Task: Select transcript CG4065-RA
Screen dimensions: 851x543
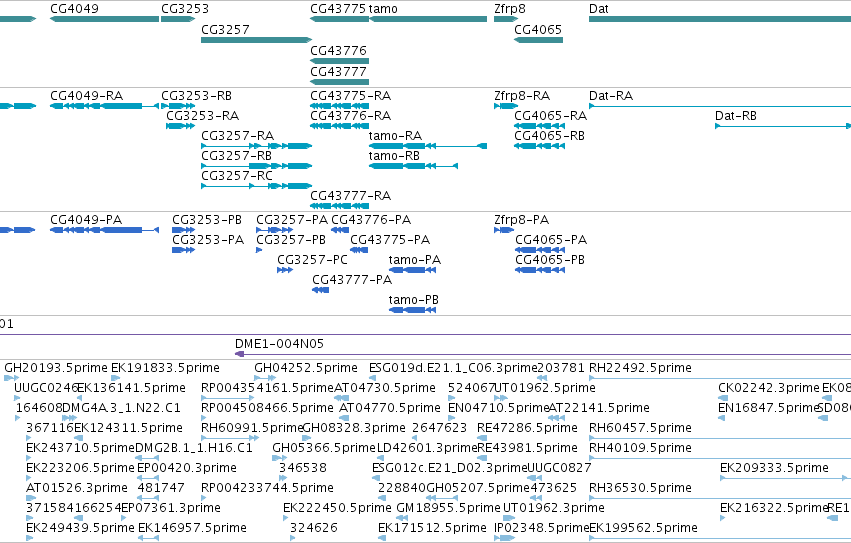Action: pyautogui.click(x=539, y=126)
